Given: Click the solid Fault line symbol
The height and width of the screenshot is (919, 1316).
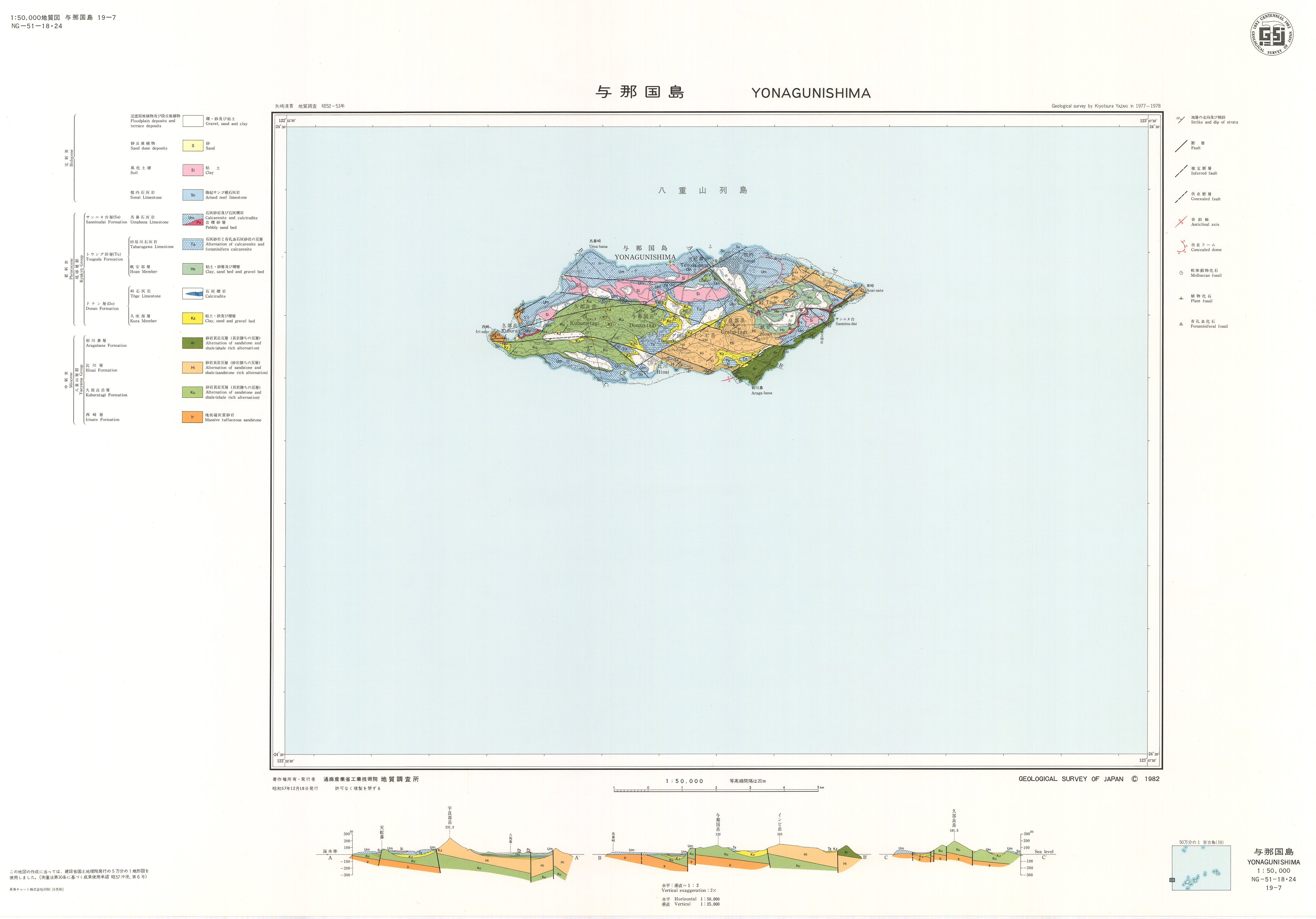Looking at the screenshot, I should 1181,146.
